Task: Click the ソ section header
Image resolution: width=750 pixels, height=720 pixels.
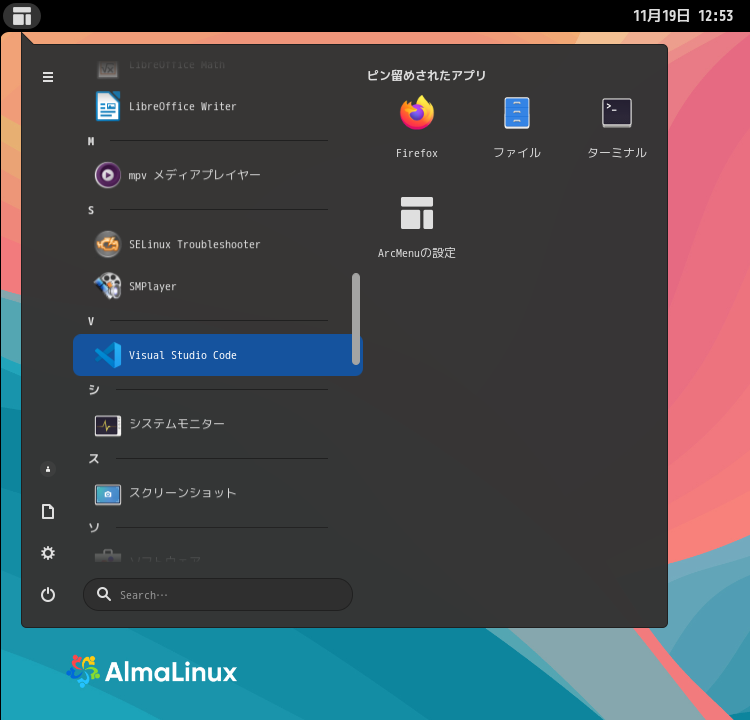Action: click(94, 528)
